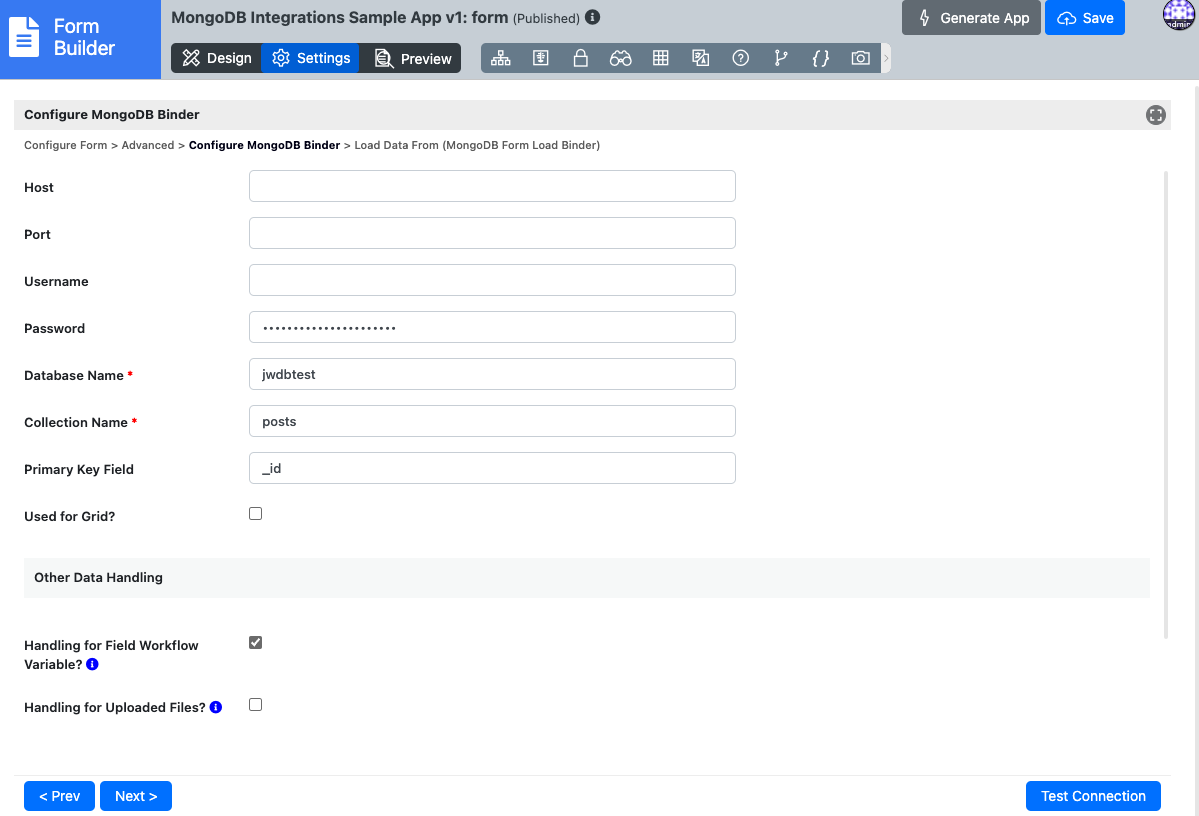
Task: Focus the Host input field
Action: [x=492, y=186]
